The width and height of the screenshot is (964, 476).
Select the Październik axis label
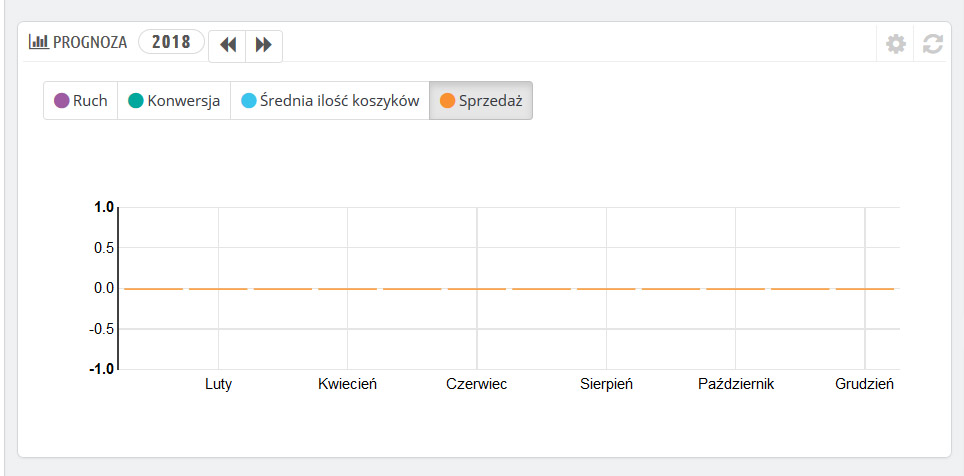pyautogui.click(x=736, y=384)
